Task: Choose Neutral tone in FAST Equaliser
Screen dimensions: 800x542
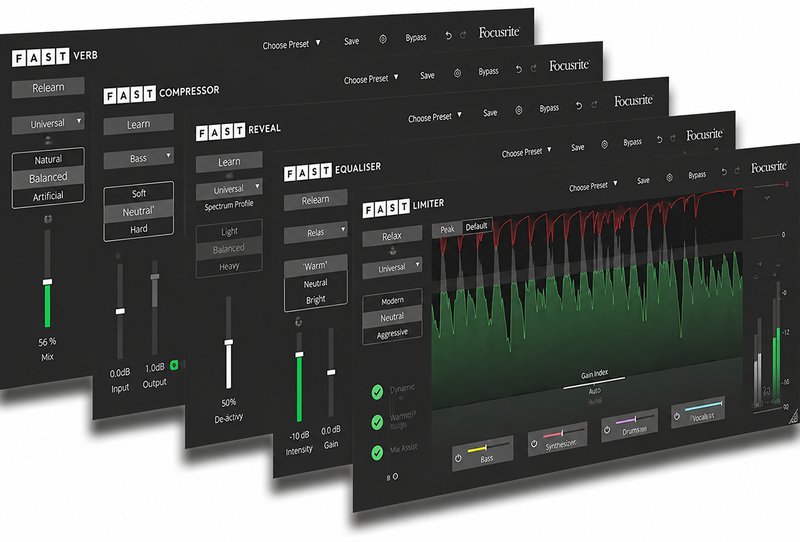Action: click(316, 283)
